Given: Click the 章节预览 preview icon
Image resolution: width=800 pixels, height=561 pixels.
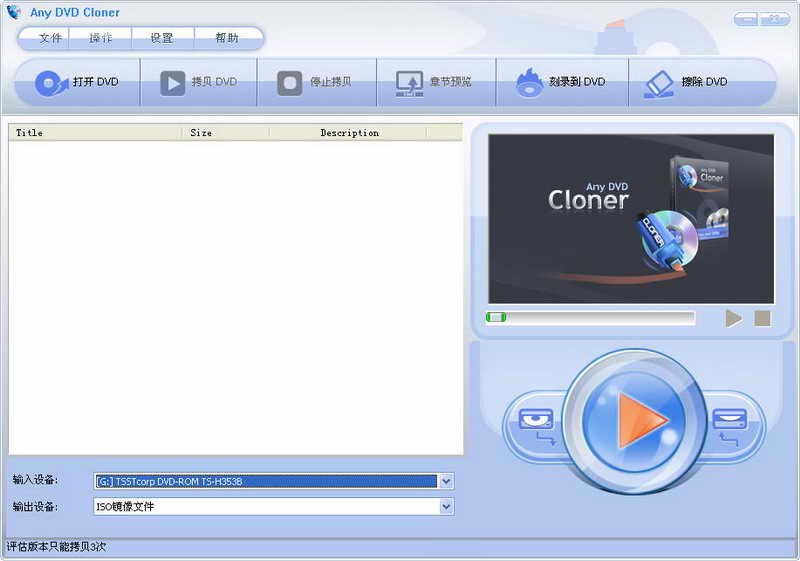Looking at the screenshot, I should click(410, 84).
